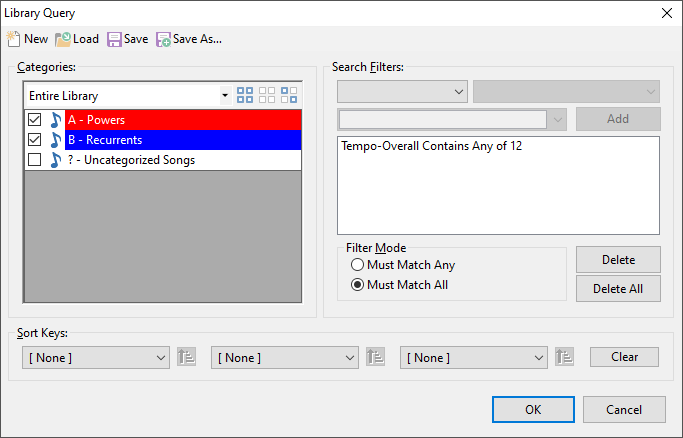The height and width of the screenshot is (438, 683).
Task: Select the Tempo-Overall filter entry in list
Action: [431, 146]
